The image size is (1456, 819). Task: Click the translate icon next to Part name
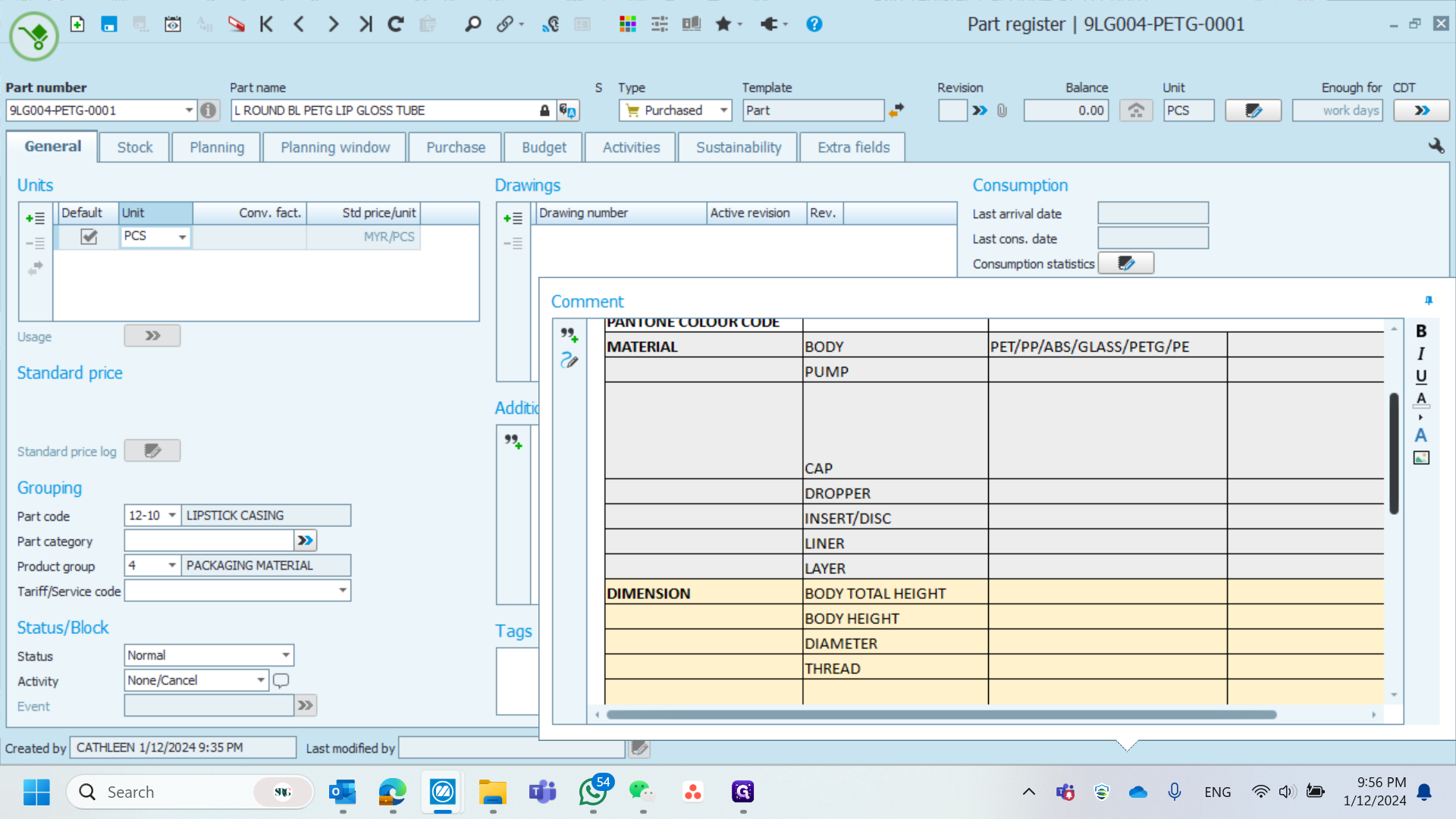coord(568,111)
